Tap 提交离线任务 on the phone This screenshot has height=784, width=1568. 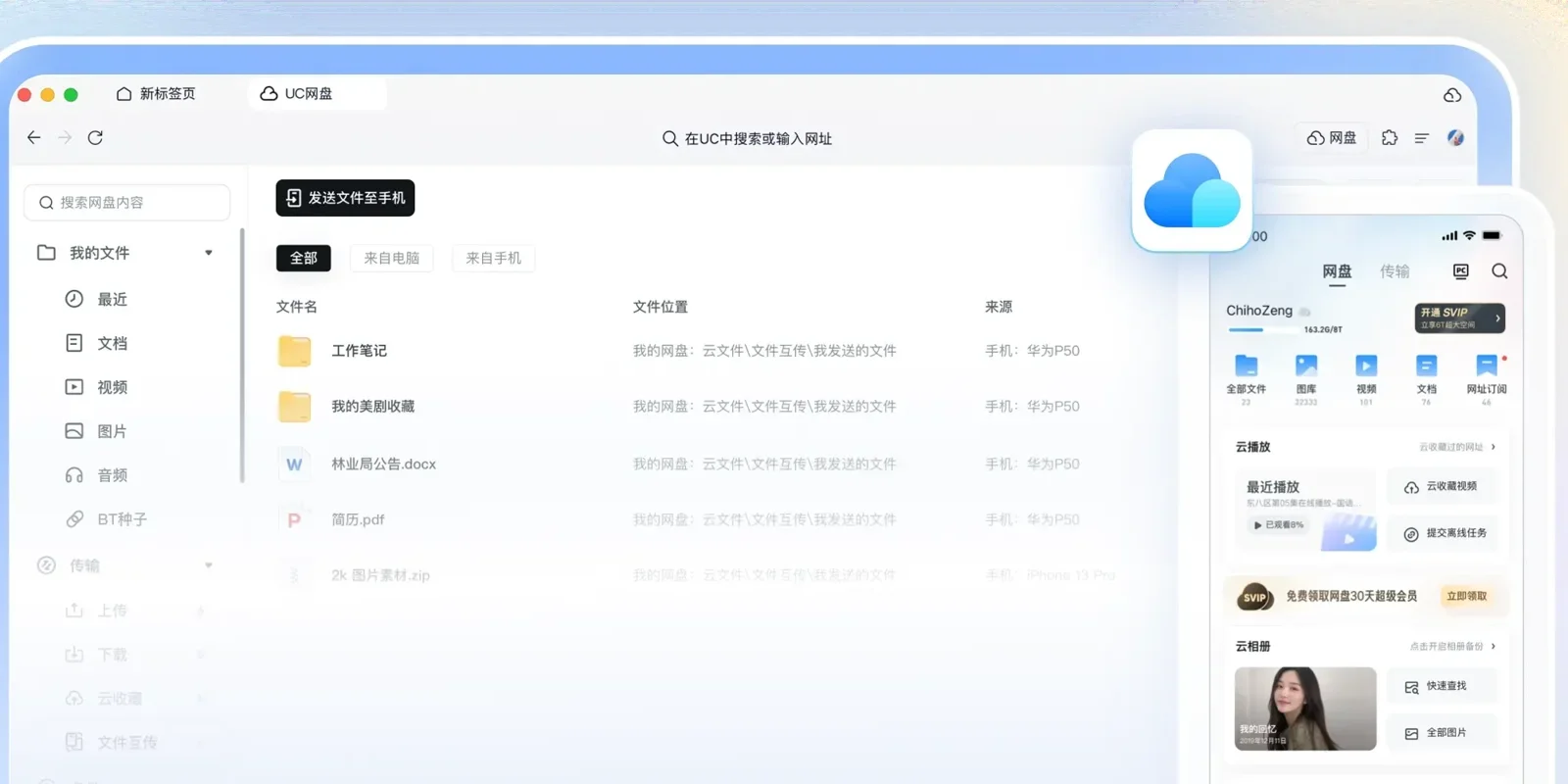[1445, 533]
